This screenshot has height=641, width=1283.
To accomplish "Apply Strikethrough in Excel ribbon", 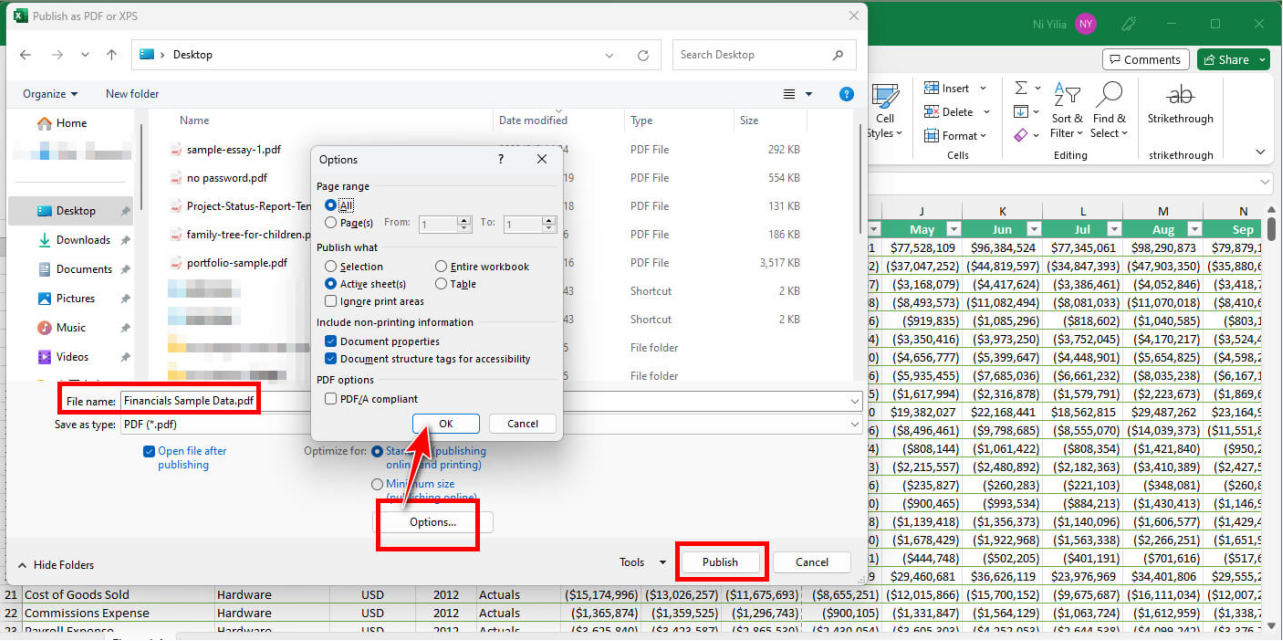I will click(x=1181, y=104).
